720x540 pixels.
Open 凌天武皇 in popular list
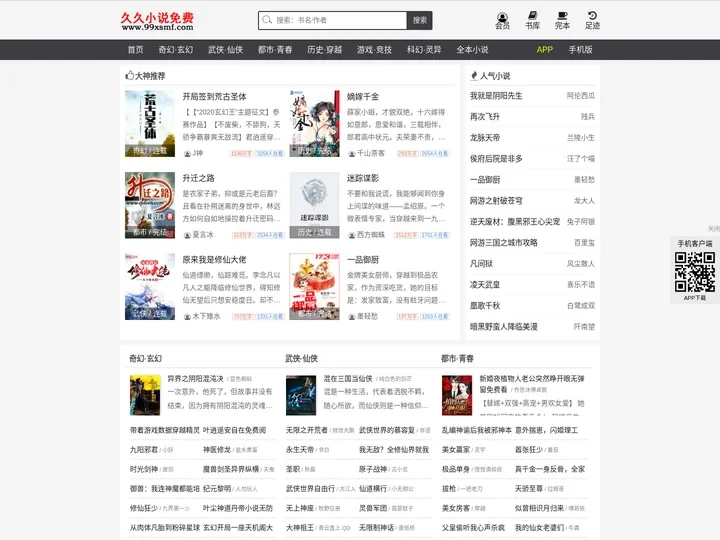(x=485, y=285)
